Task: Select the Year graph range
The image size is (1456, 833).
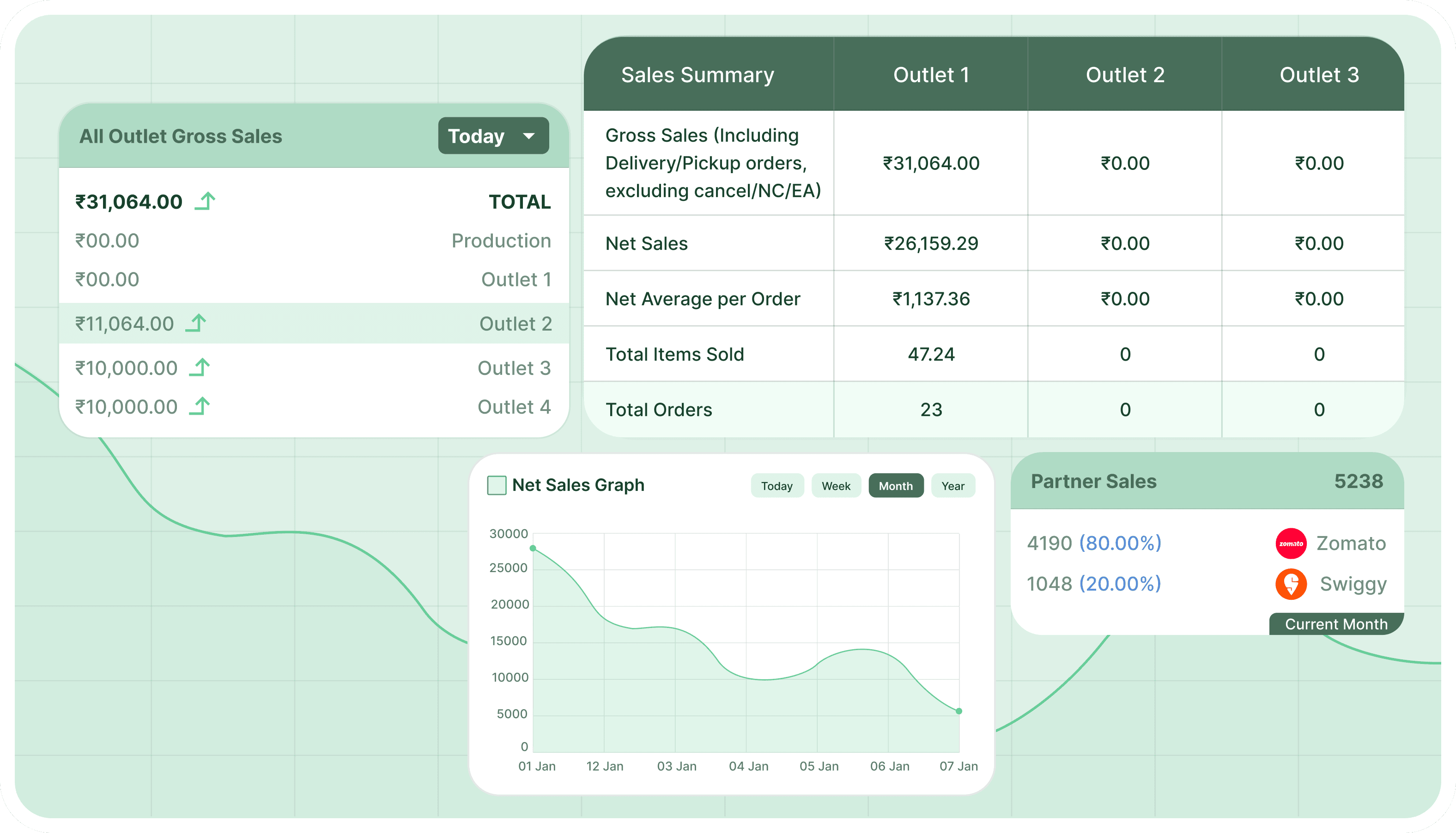Action: pyautogui.click(x=952, y=486)
